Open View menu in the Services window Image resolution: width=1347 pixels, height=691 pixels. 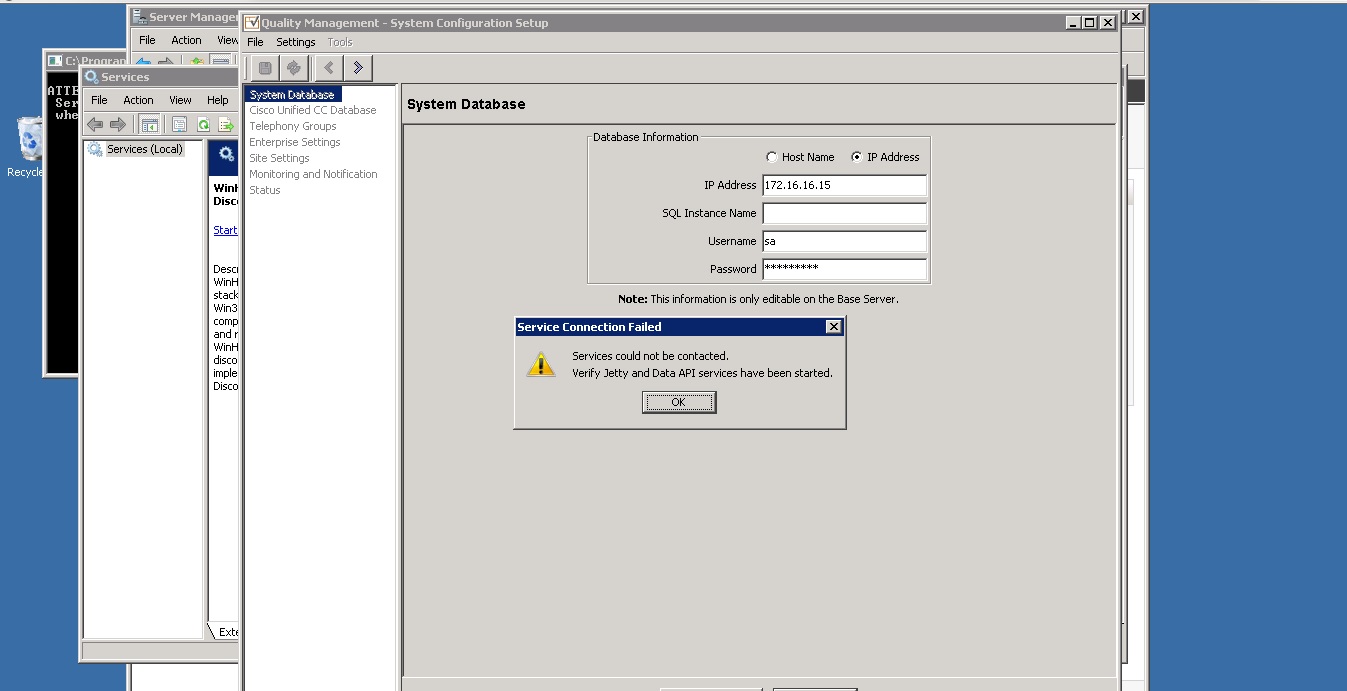click(180, 100)
